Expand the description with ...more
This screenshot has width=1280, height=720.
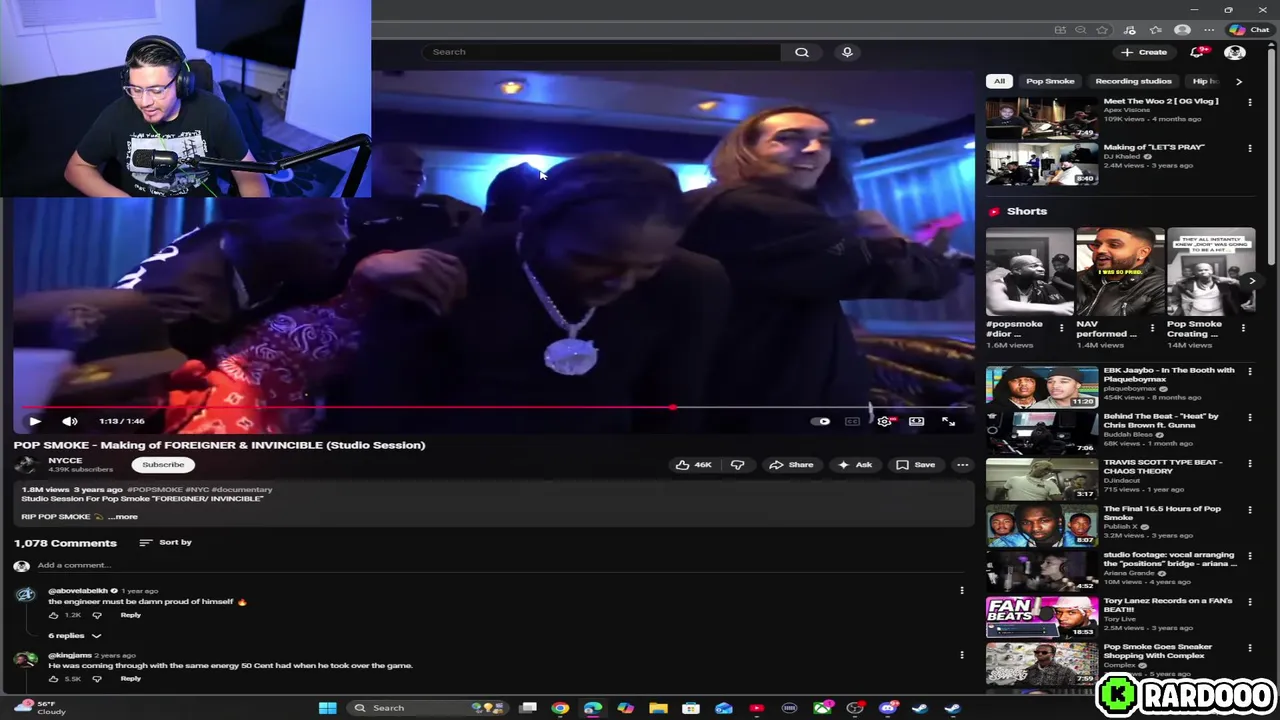[x=123, y=517]
